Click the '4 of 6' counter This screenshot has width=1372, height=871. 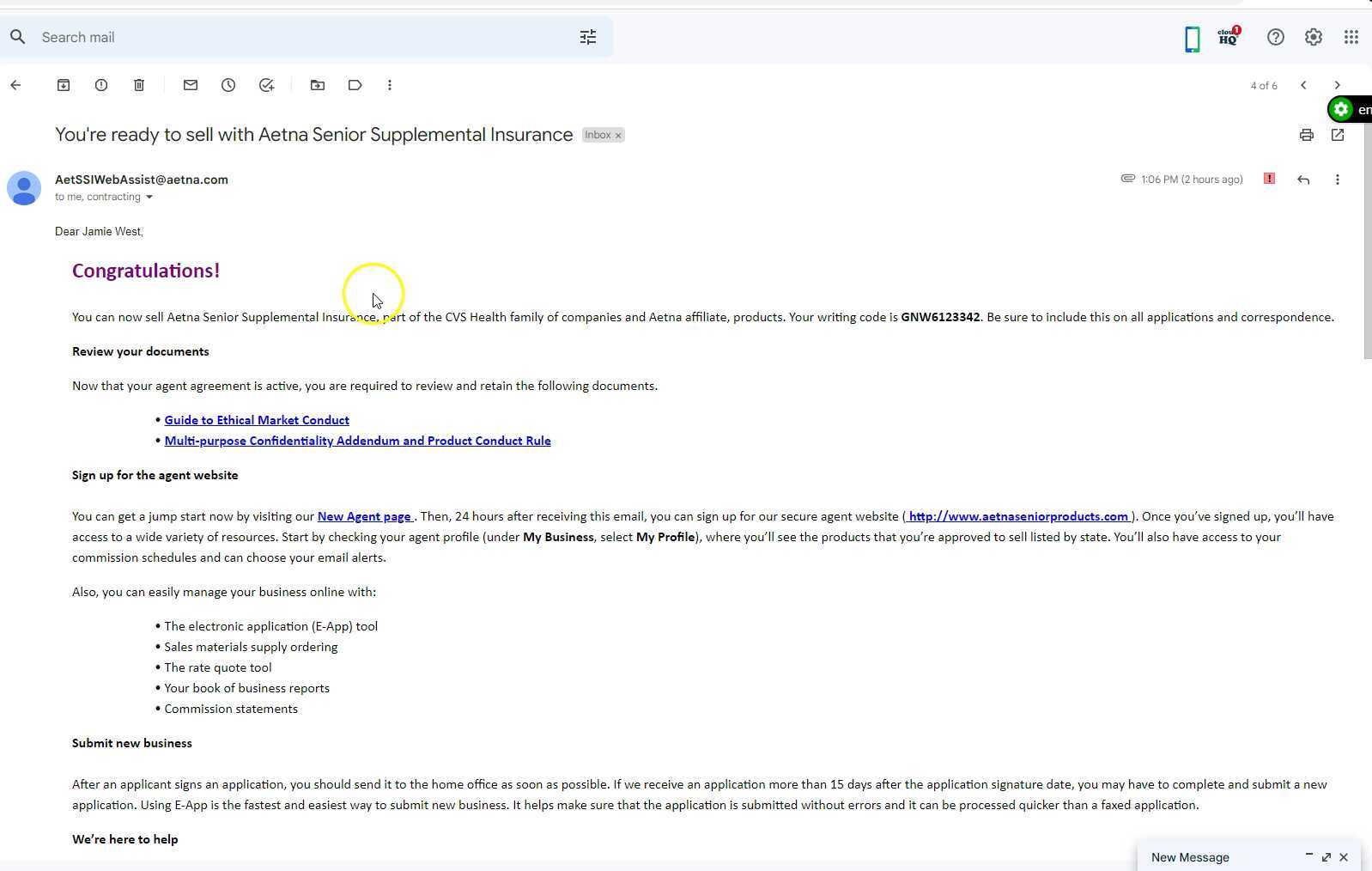tap(1264, 85)
